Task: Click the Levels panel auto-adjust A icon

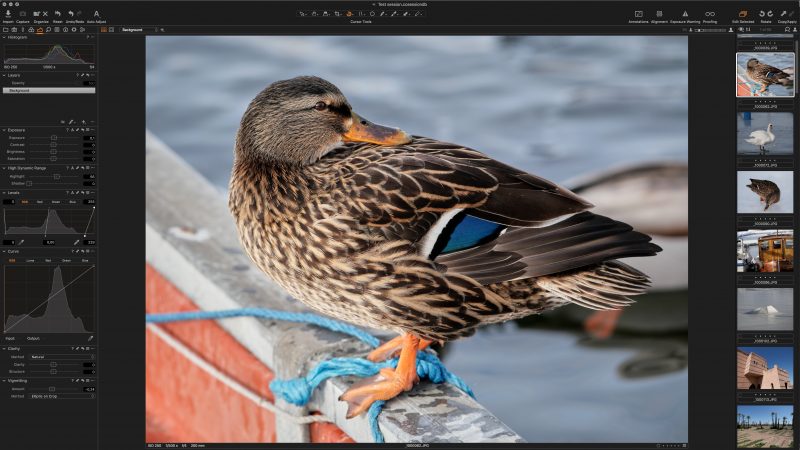Action: coord(73,193)
